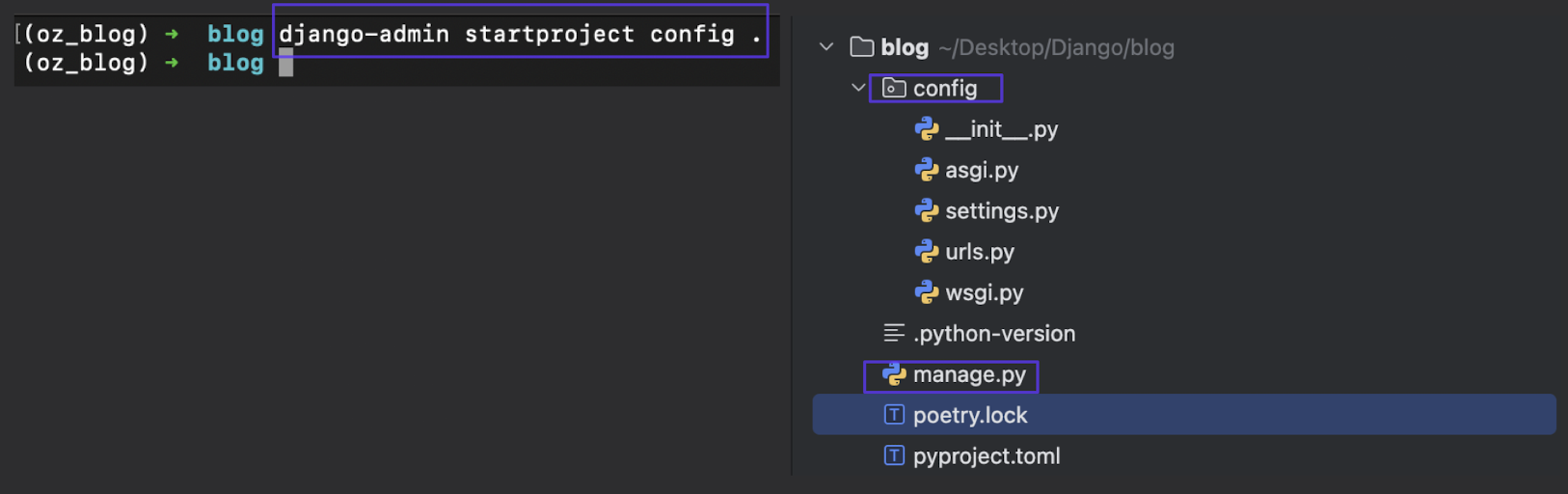Collapse the config folder chevron

[x=858, y=88]
